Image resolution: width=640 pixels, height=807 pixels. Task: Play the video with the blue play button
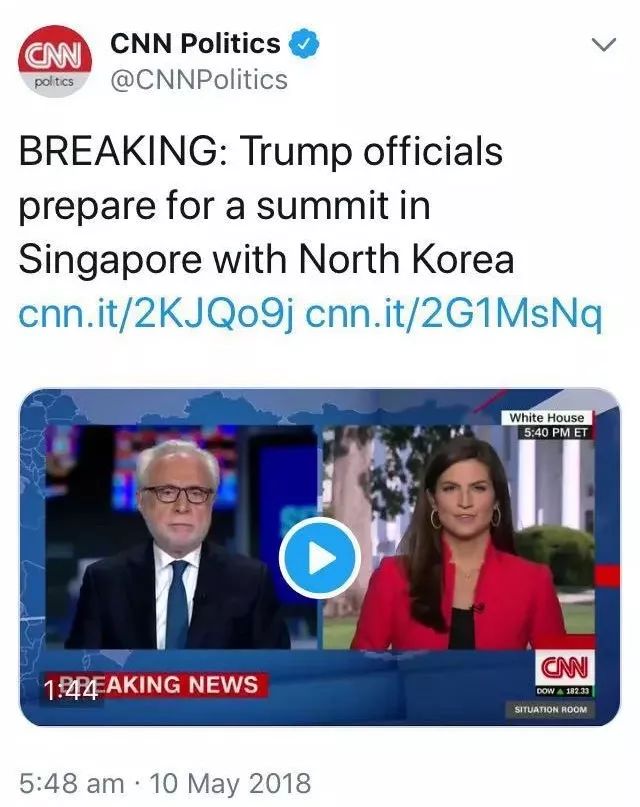point(319,558)
